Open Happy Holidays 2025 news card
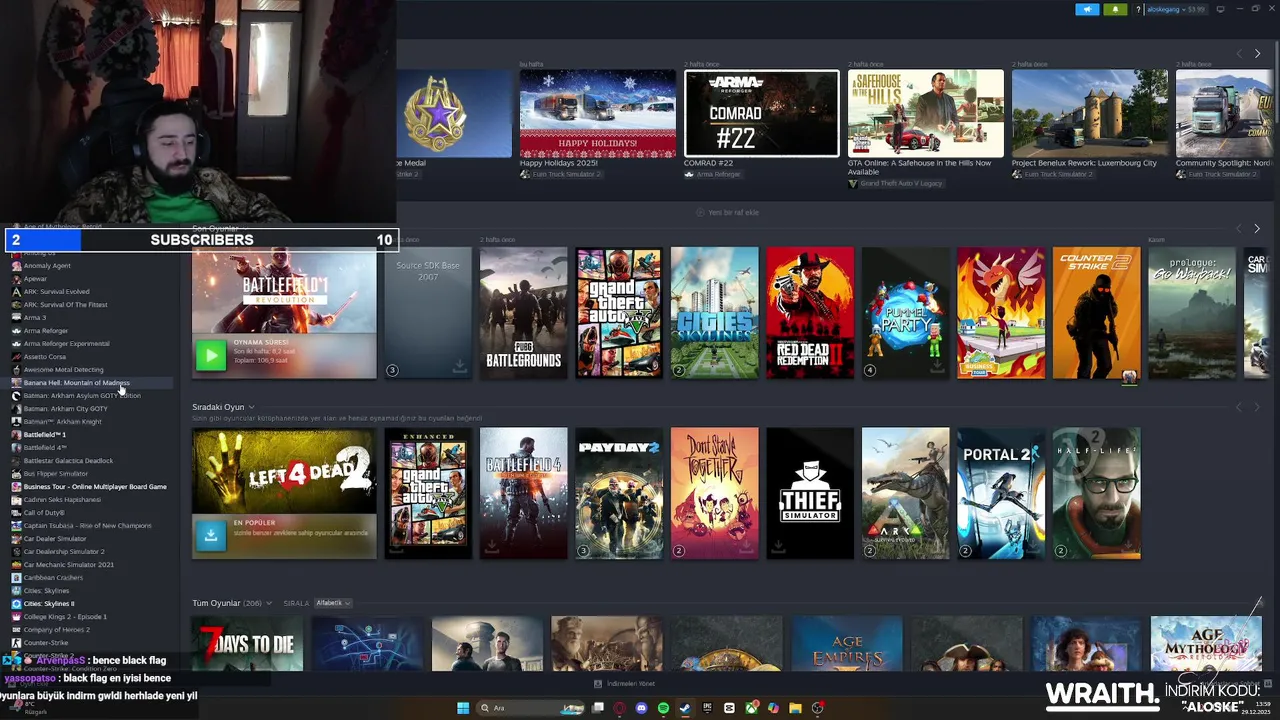The width and height of the screenshot is (1280, 720). [597, 113]
